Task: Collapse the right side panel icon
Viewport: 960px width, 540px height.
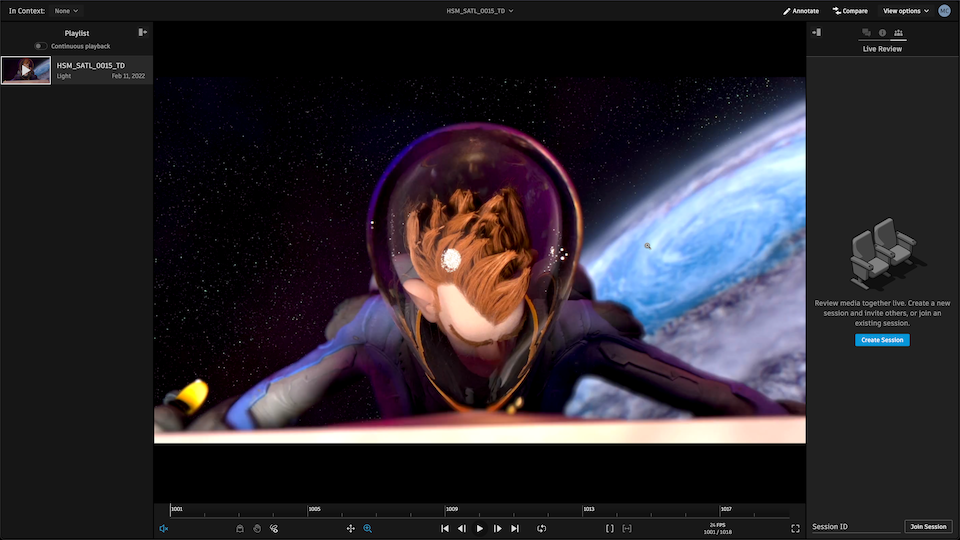Action: click(817, 32)
